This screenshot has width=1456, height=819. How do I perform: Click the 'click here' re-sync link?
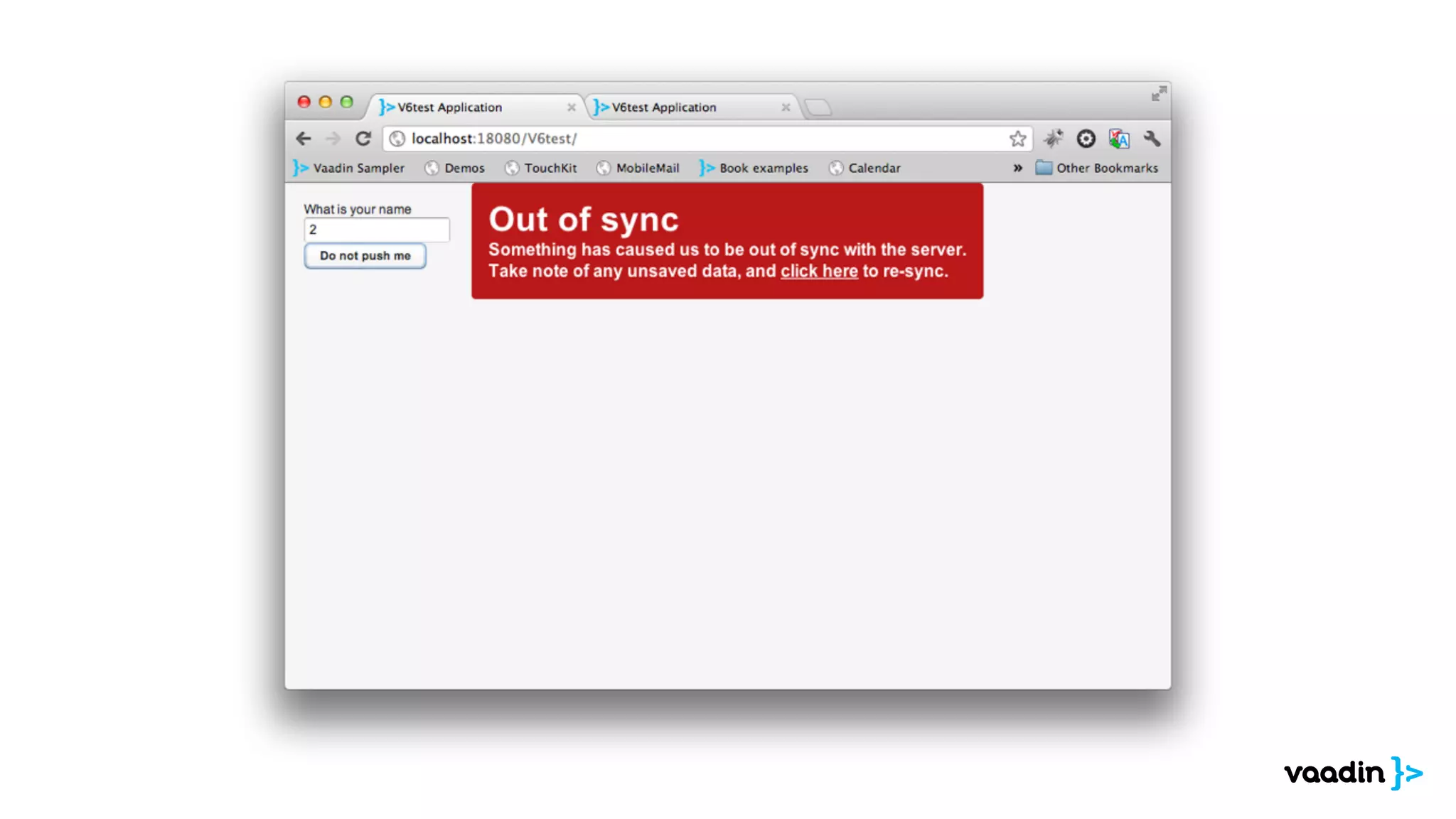point(819,272)
